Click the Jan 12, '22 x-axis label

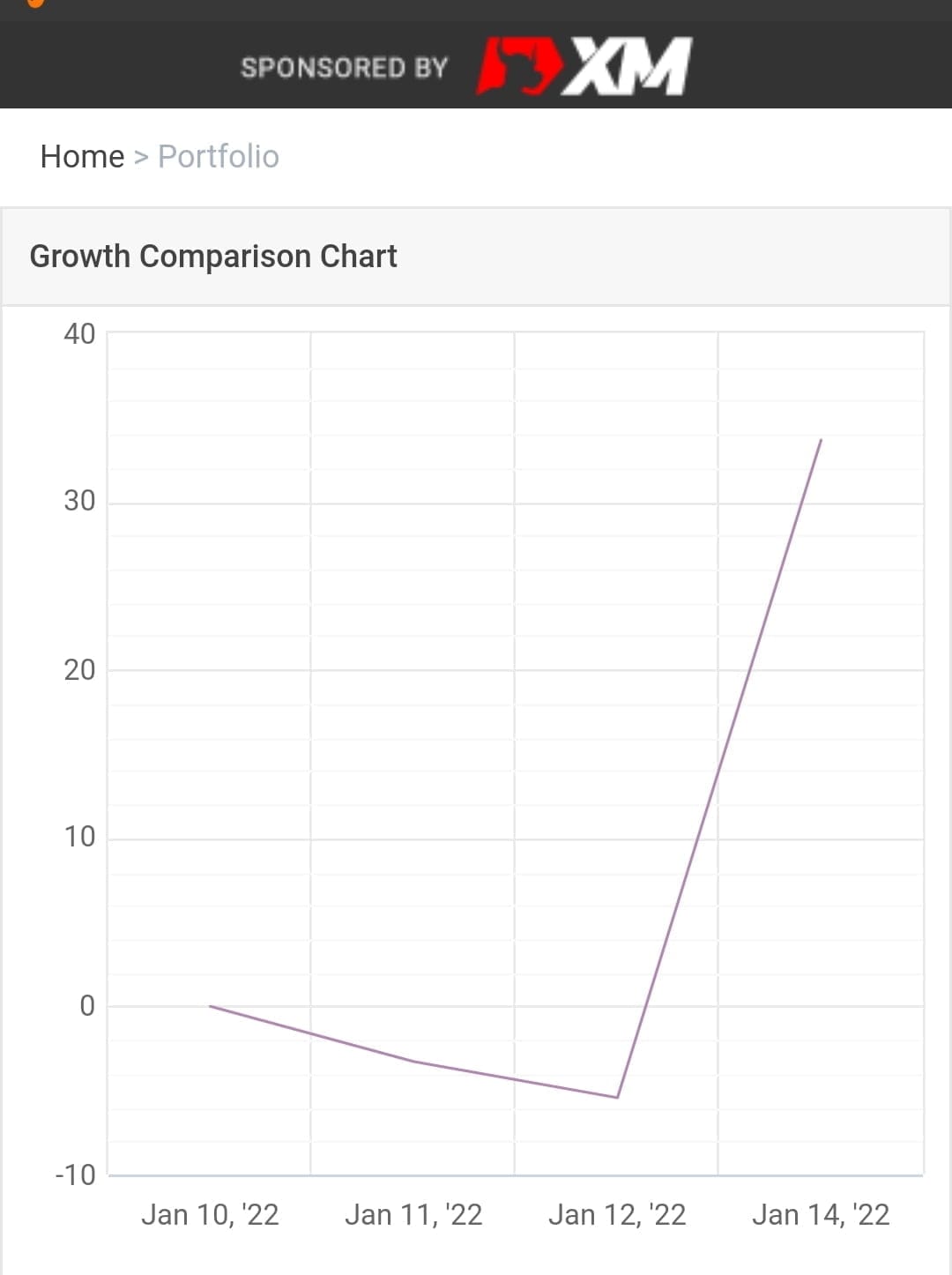coord(617,1215)
